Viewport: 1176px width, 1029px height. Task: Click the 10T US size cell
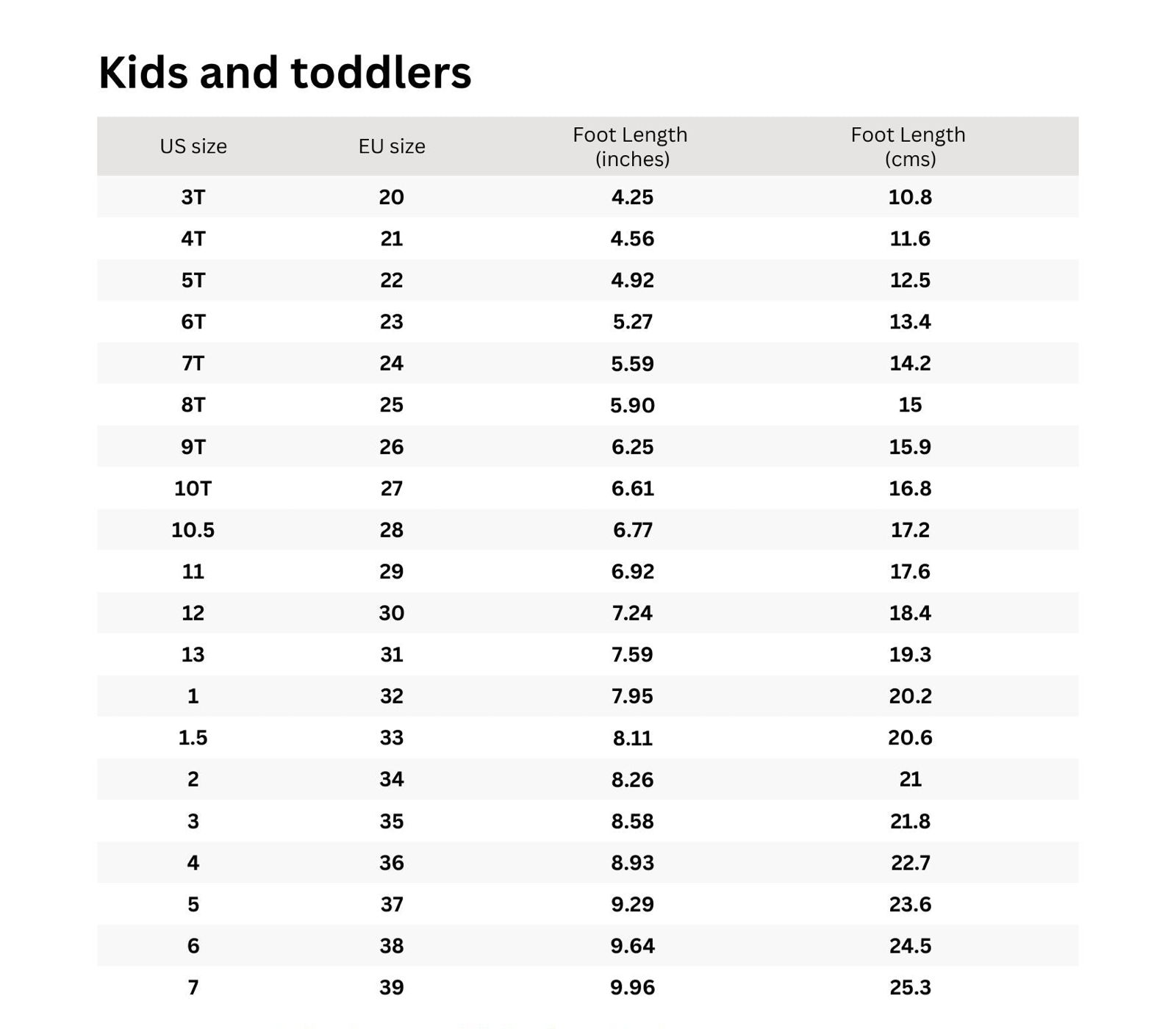(193, 488)
